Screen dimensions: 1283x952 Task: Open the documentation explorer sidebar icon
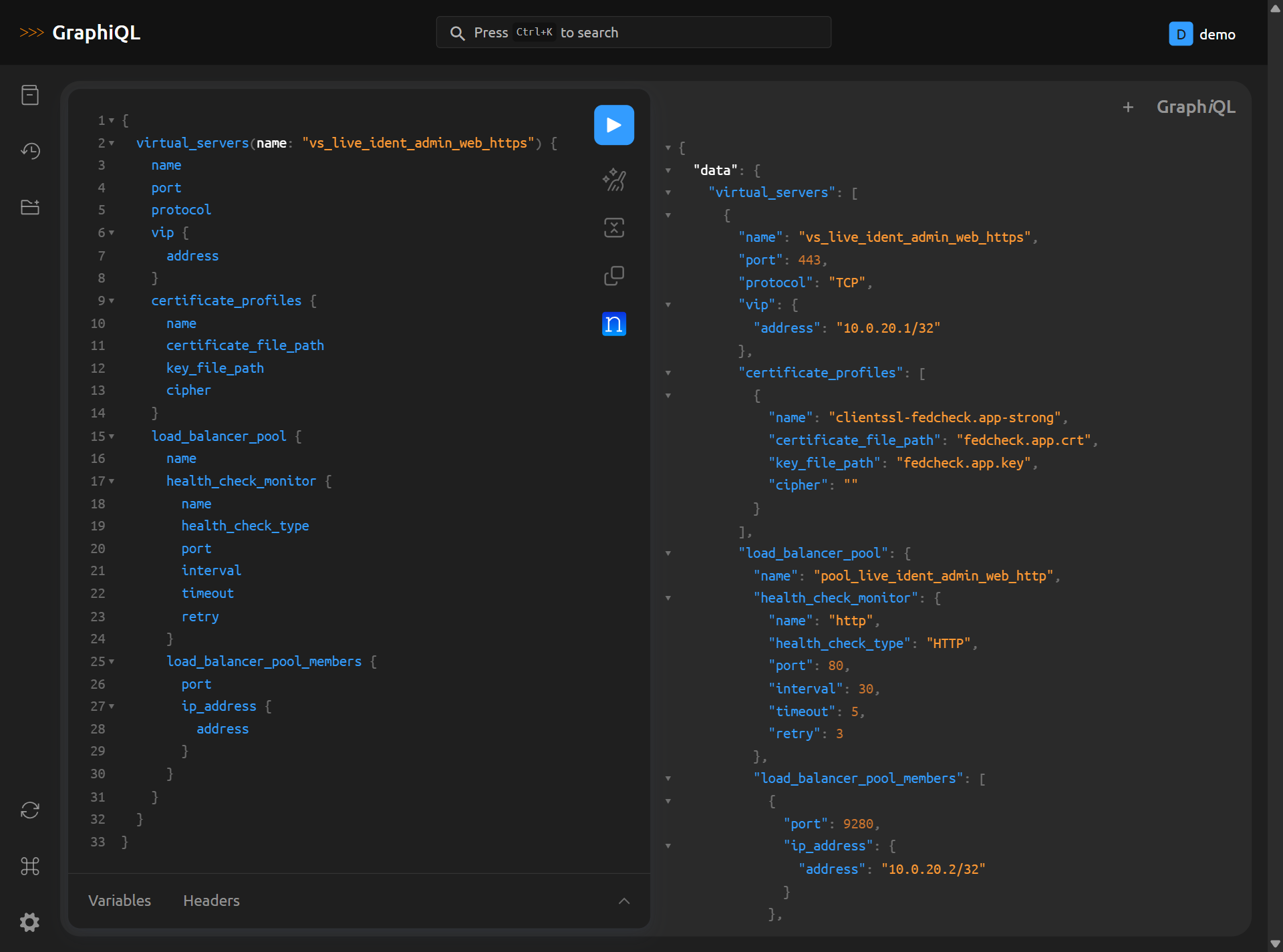pyautogui.click(x=30, y=96)
